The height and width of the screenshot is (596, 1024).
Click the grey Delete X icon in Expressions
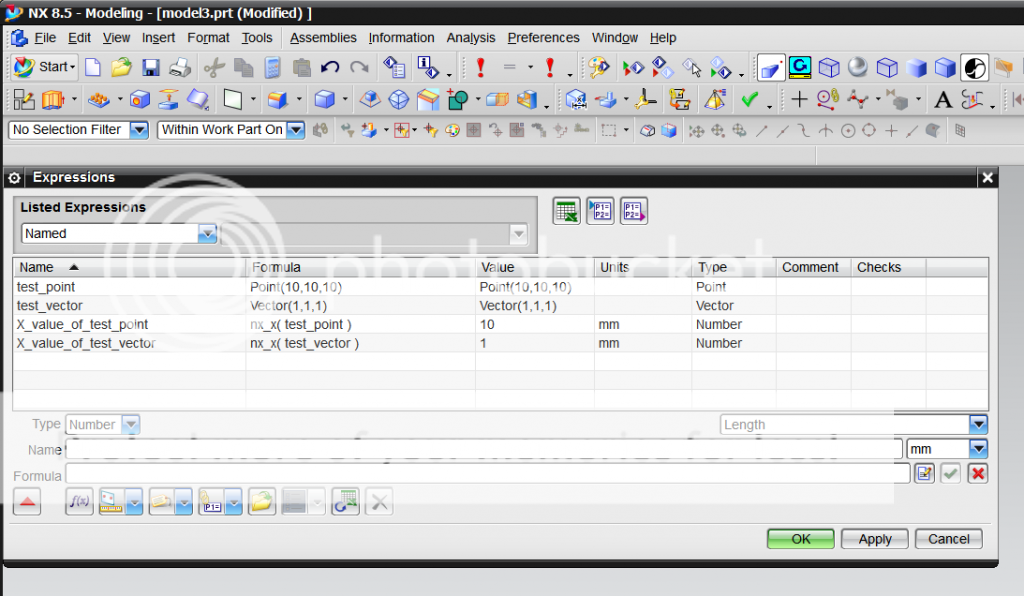point(379,501)
